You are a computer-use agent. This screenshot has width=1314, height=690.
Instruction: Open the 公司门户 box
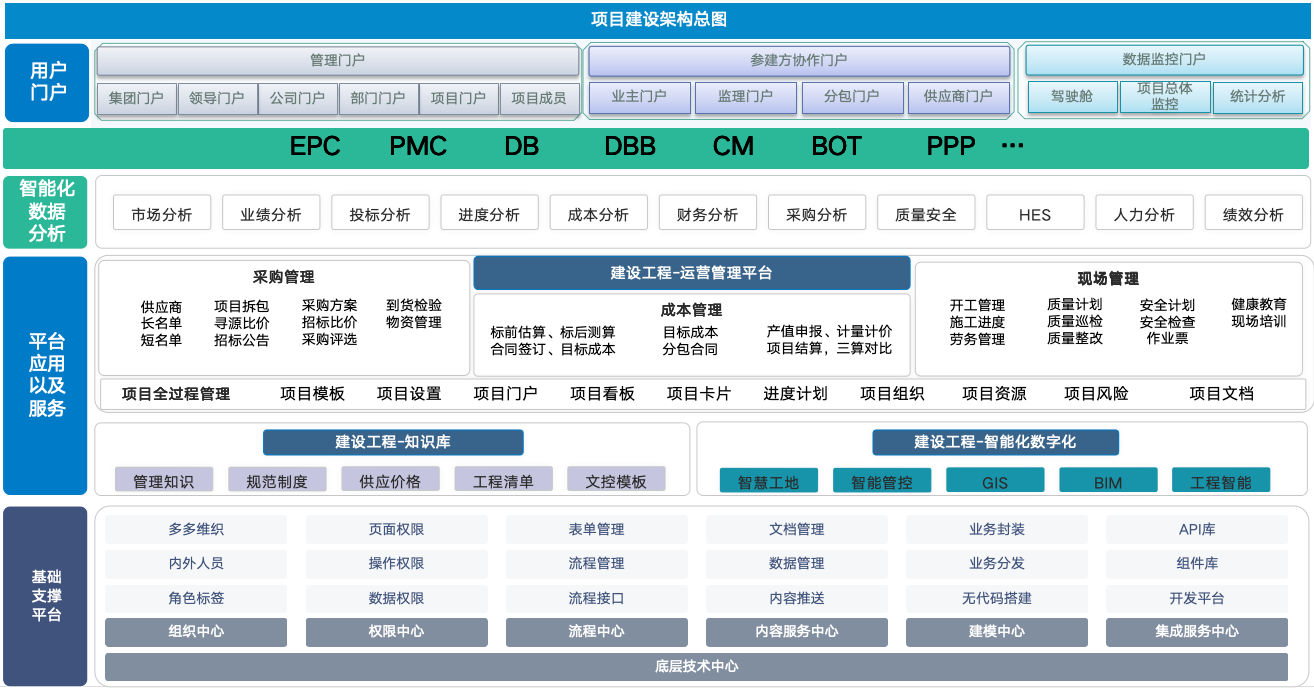(297, 98)
